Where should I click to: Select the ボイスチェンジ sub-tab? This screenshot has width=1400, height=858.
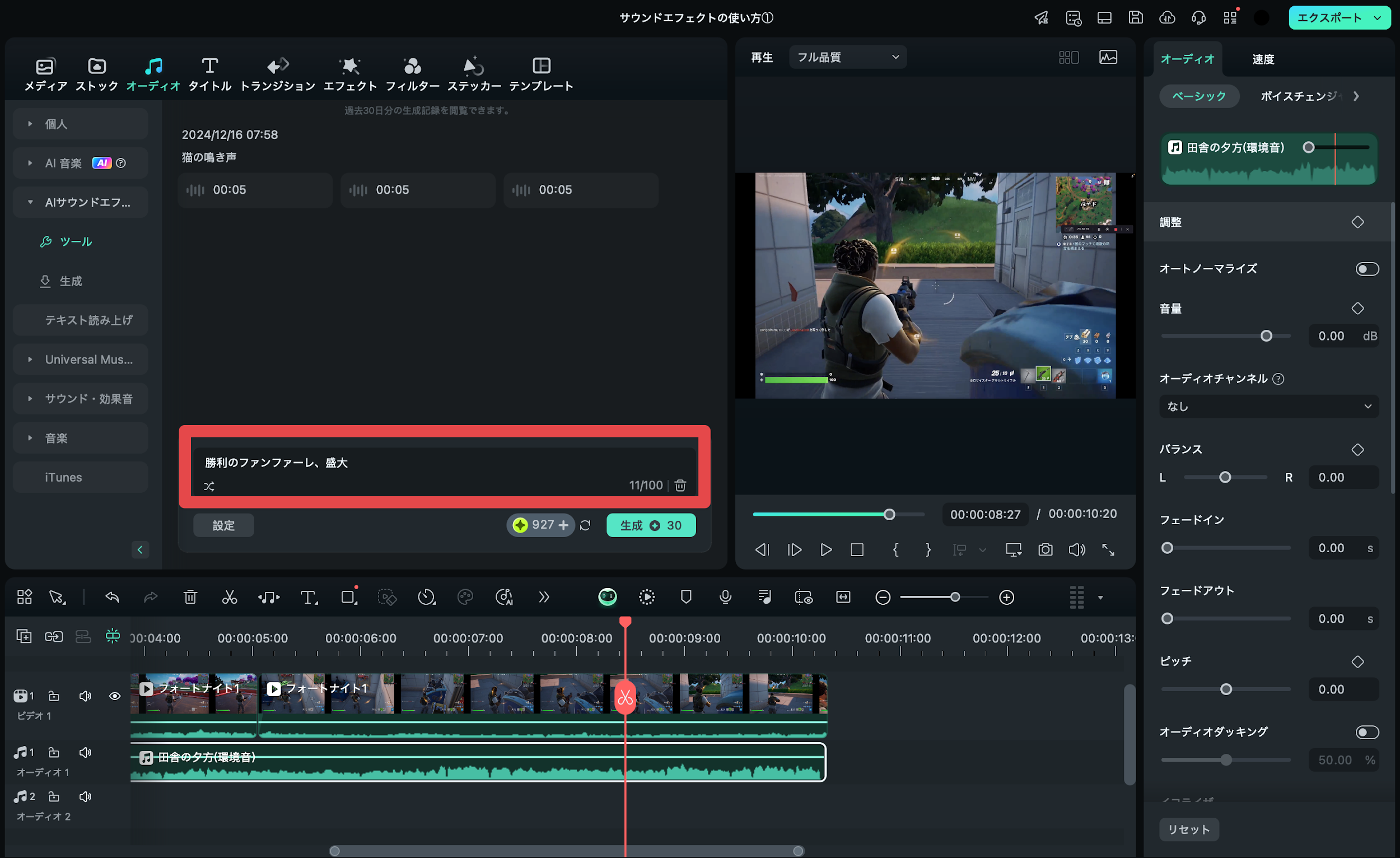tap(1301, 96)
